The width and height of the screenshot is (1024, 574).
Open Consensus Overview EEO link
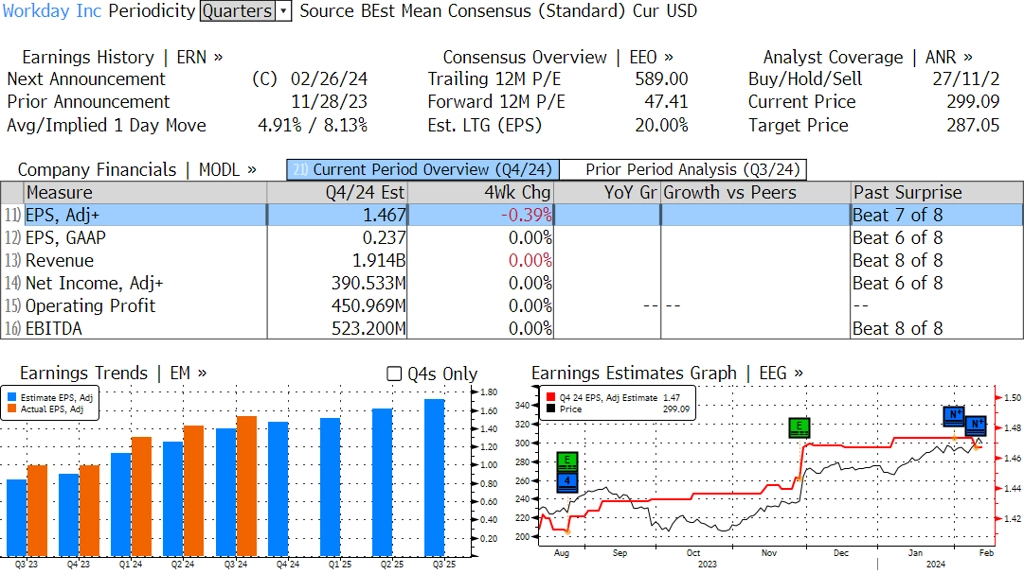[558, 57]
